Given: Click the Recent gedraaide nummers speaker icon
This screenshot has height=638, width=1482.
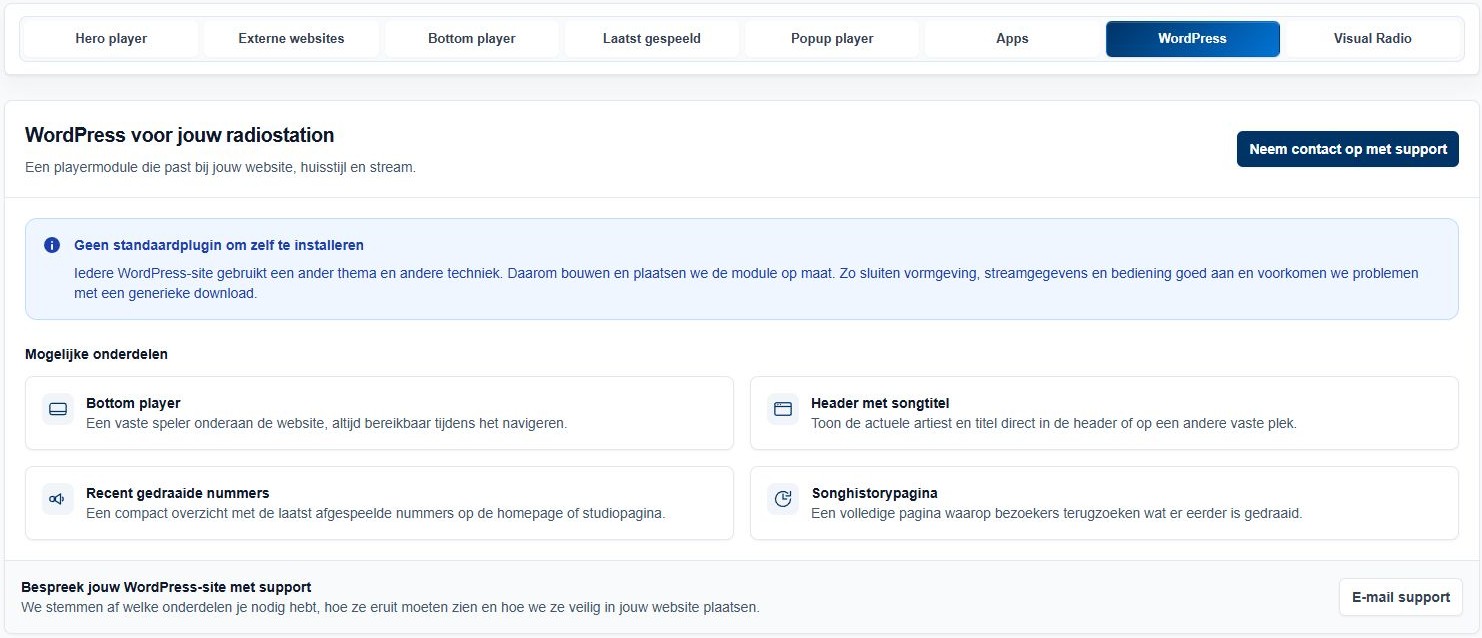Looking at the screenshot, I should pyautogui.click(x=58, y=499).
